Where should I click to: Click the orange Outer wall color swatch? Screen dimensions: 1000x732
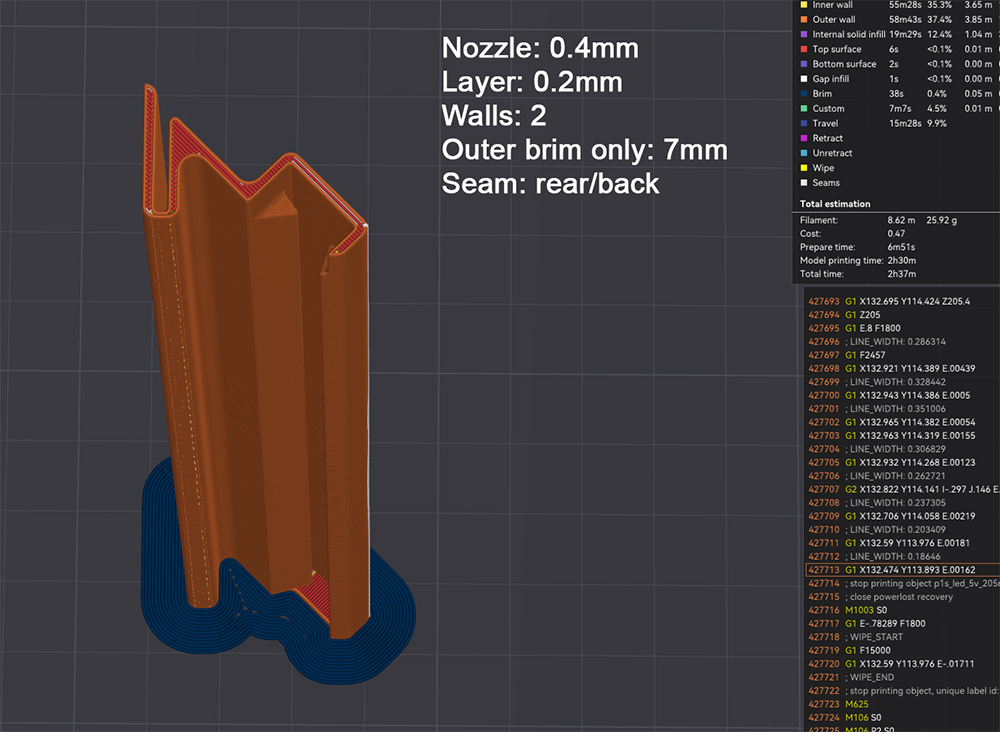[x=803, y=19]
